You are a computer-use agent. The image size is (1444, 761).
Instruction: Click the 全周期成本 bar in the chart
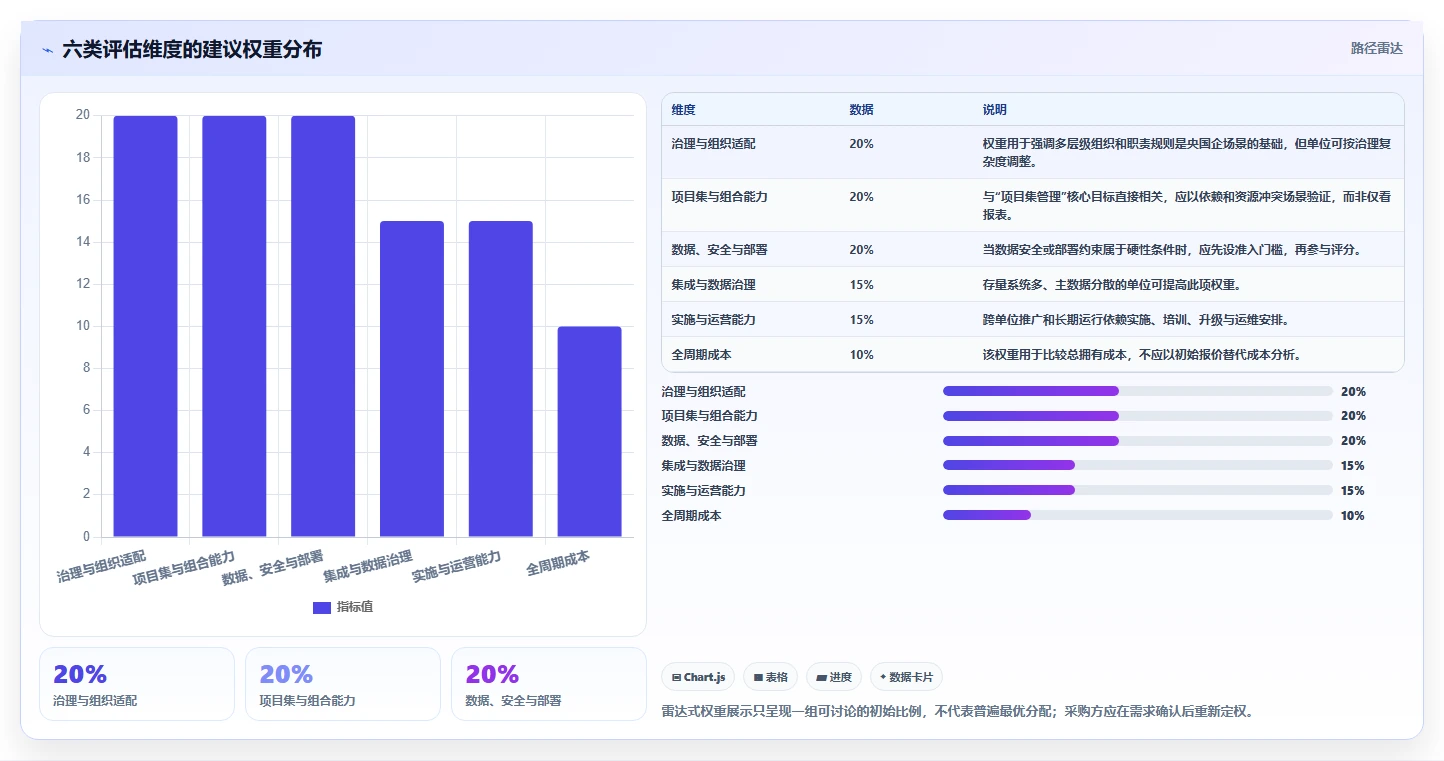(x=590, y=432)
